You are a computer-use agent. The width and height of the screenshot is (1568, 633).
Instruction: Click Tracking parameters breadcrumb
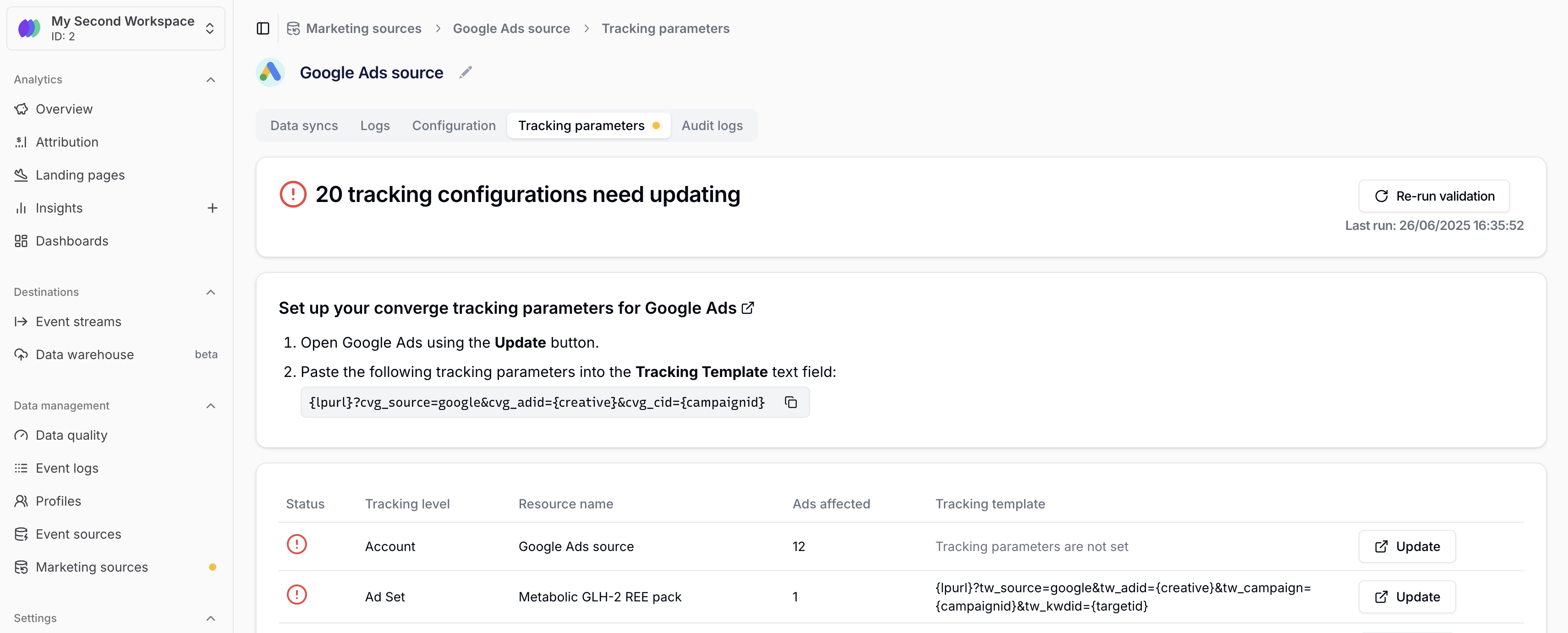[x=665, y=28]
